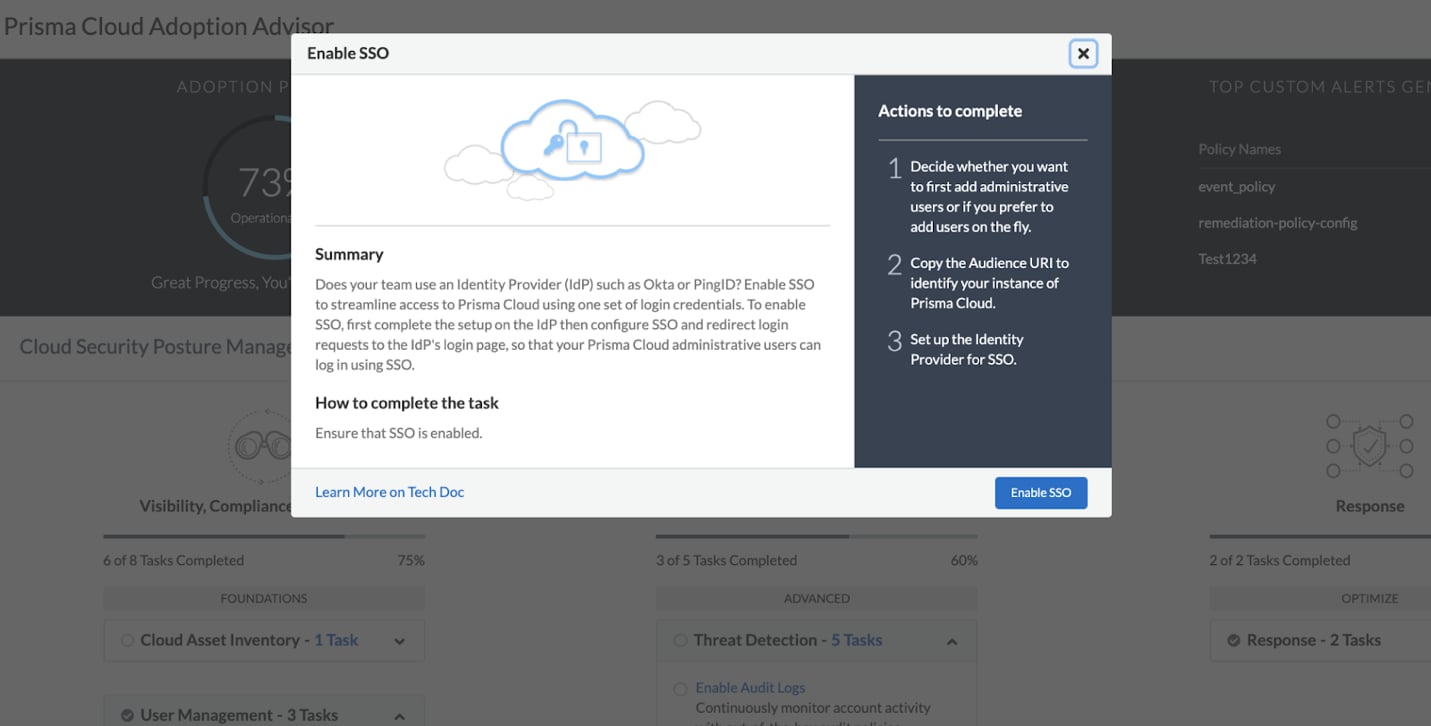Select Test1234 policy name
This screenshot has width=1431, height=726.
pos(1227,259)
